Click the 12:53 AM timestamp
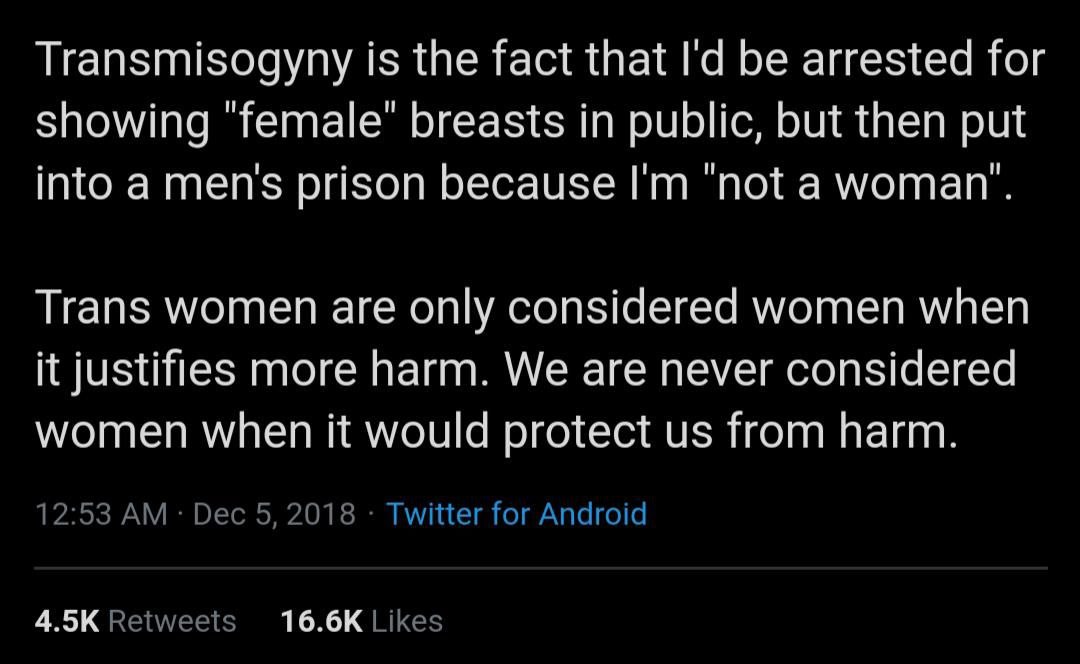The image size is (1080, 664). tap(101, 514)
